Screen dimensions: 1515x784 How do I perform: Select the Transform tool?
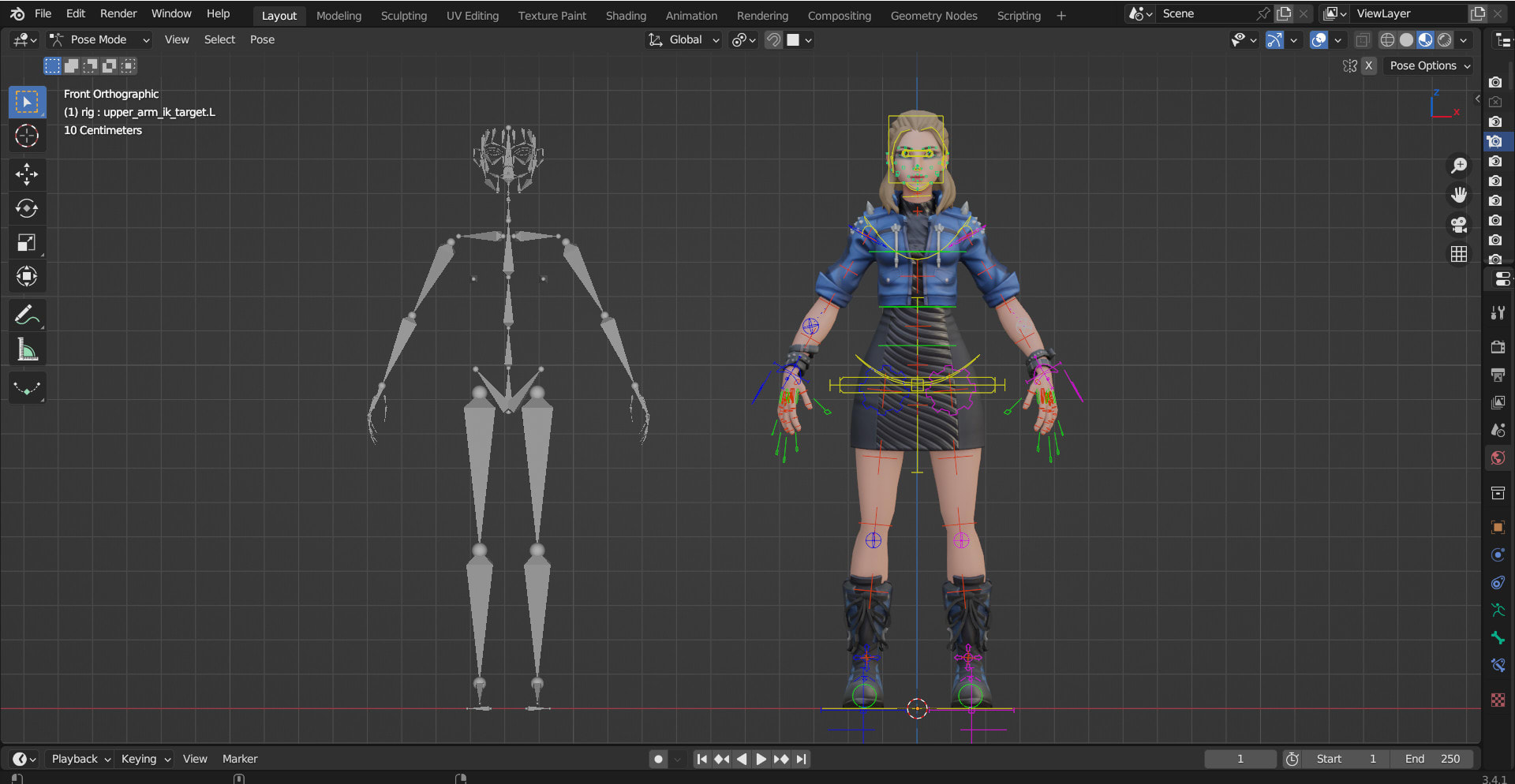[27, 276]
